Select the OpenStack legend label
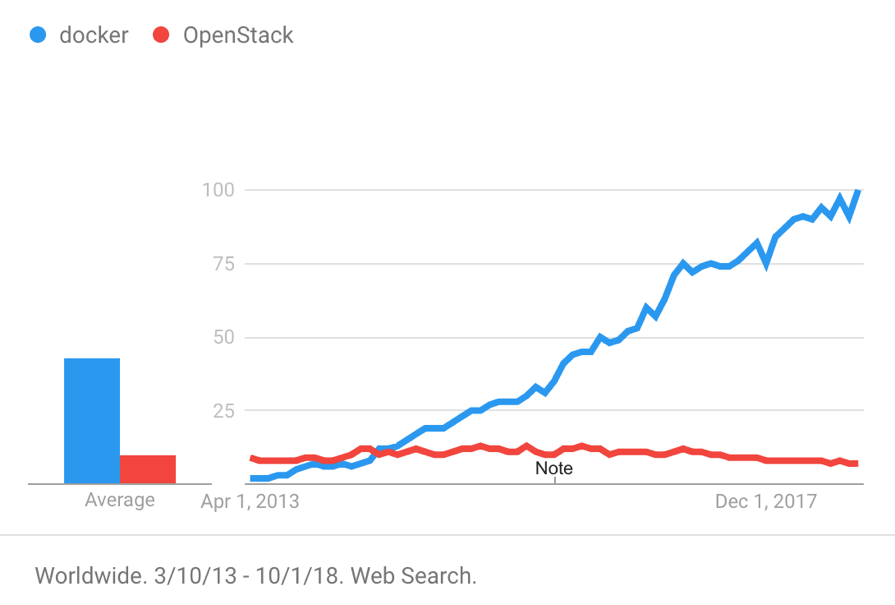 (238, 36)
